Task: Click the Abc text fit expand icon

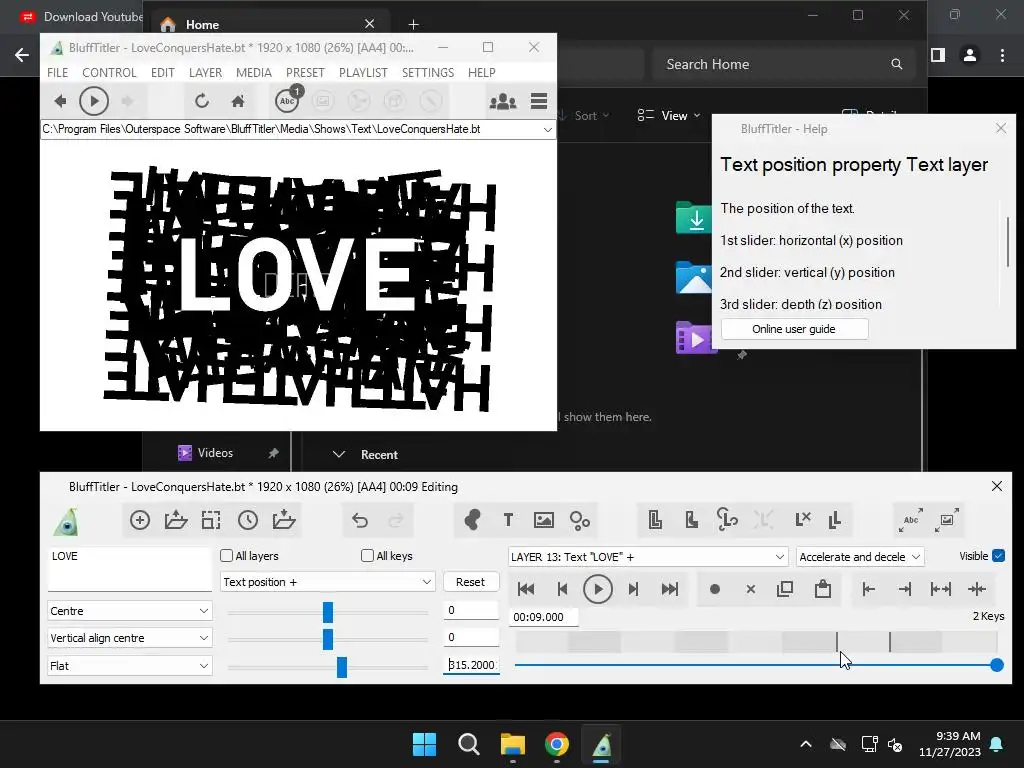Action: [x=911, y=520]
